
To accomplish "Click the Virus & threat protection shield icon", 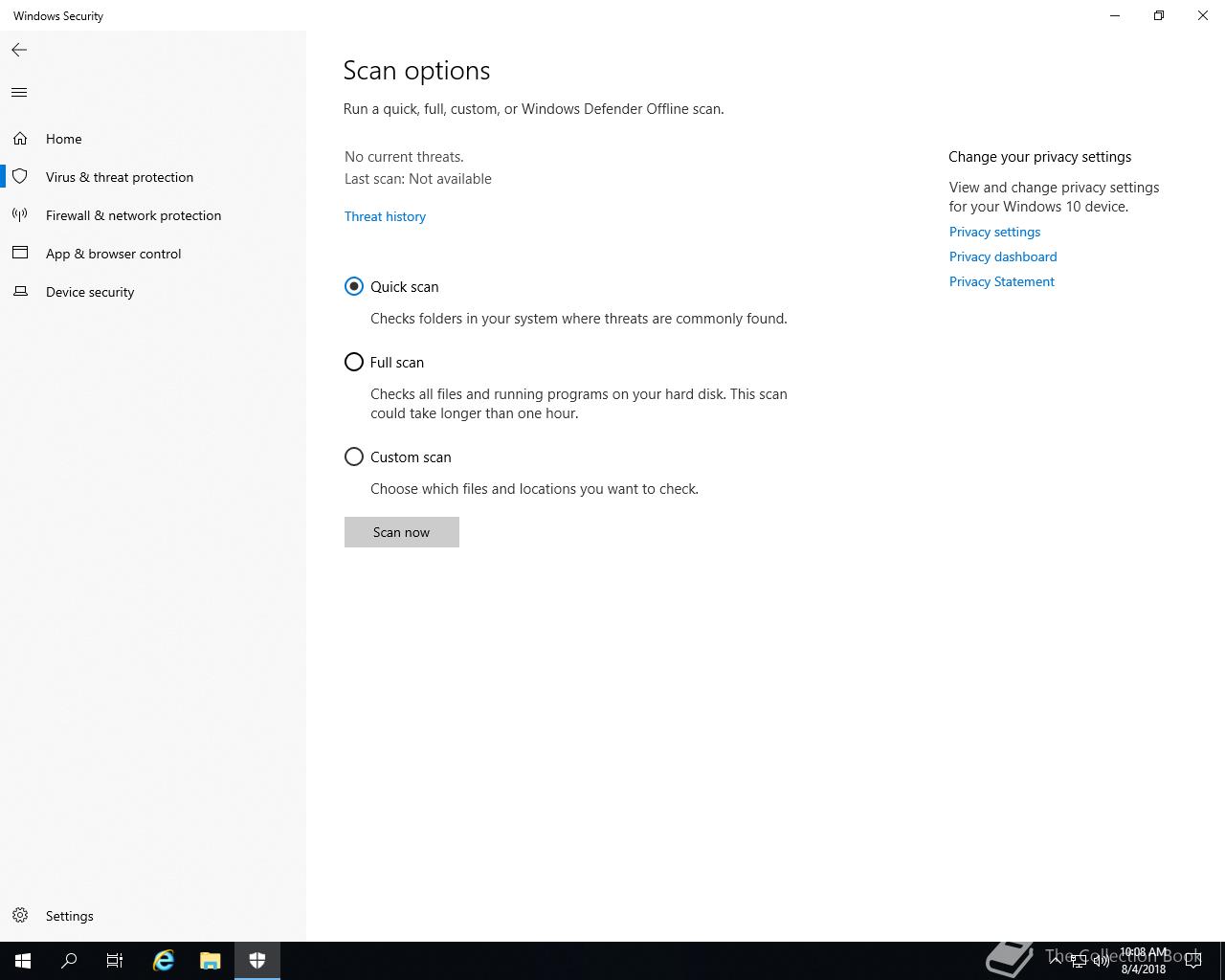I will [x=20, y=177].
